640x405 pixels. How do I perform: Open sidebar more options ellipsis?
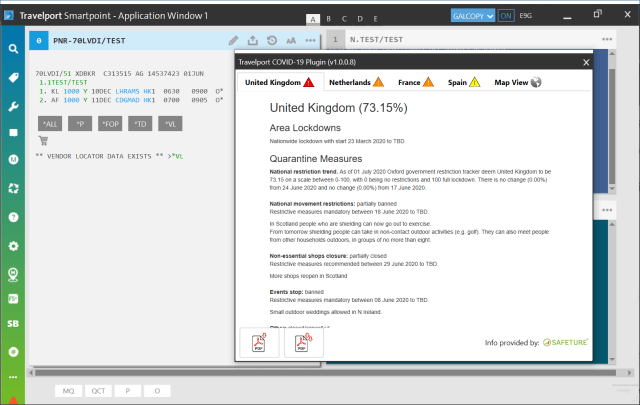click(13, 377)
